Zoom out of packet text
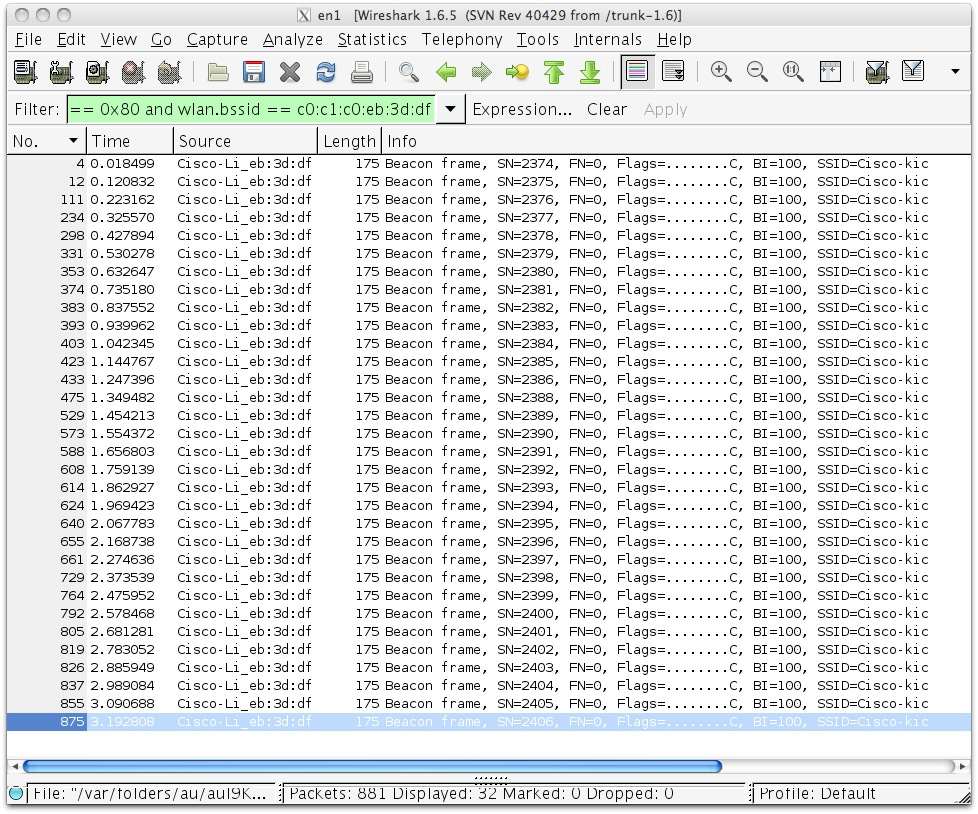978x814 pixels. click(757, 72)
